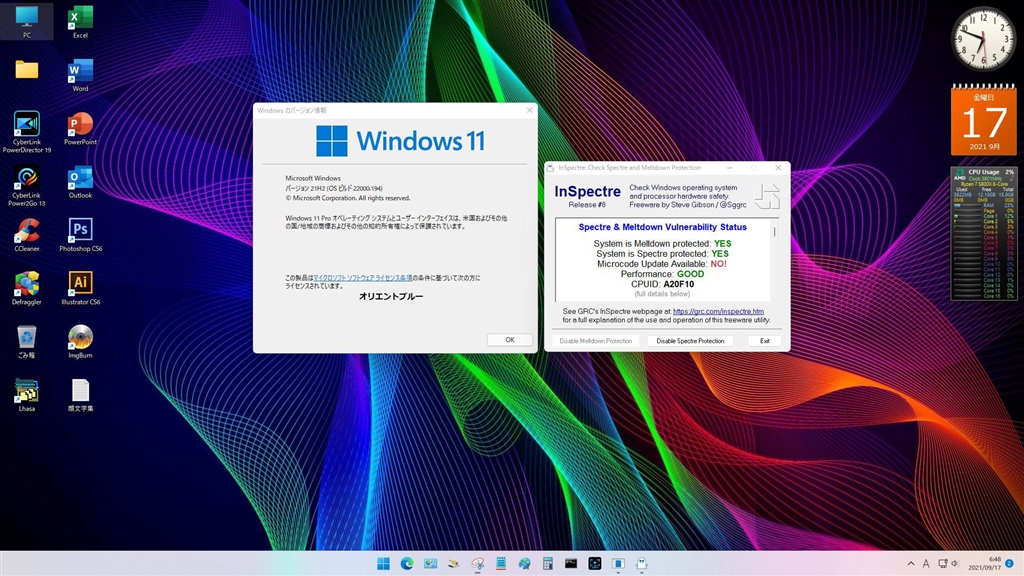Open the Microsoft software license terms link
This screenshot has width=1024, height=576.
[x=362, y=278]
